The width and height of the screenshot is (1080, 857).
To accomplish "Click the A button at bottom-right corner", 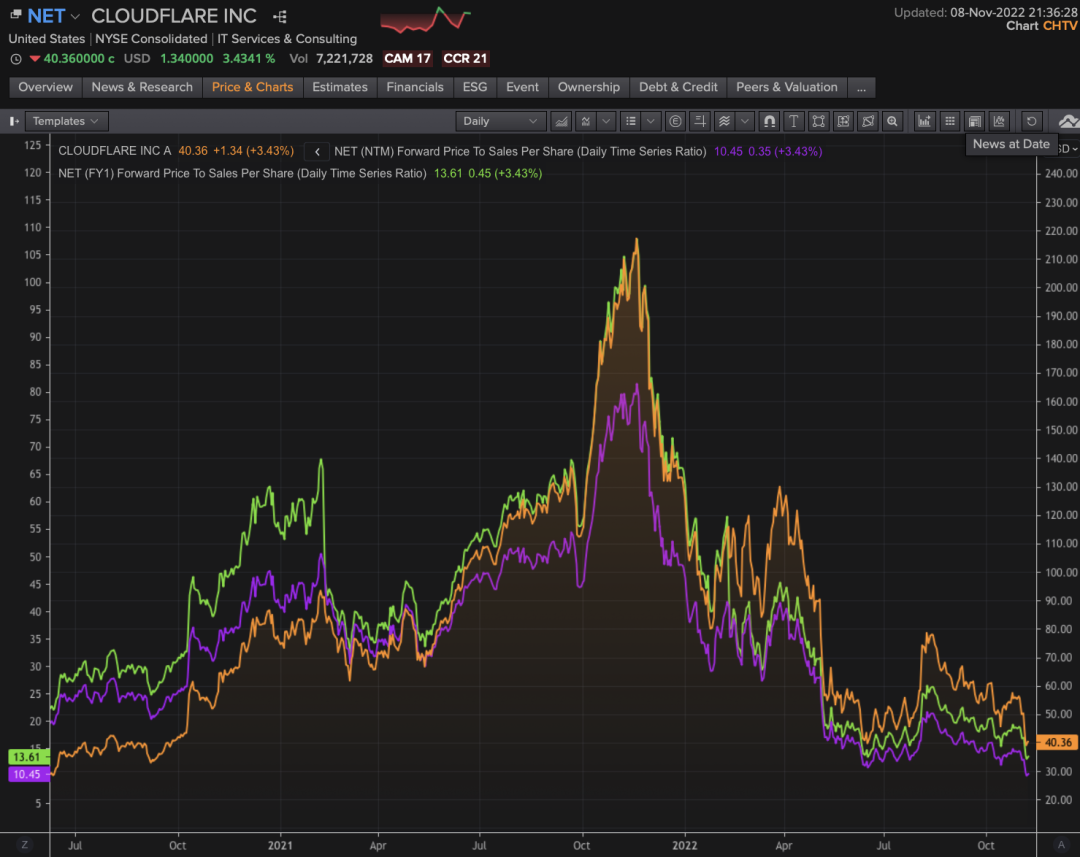I will [1061, 845].
